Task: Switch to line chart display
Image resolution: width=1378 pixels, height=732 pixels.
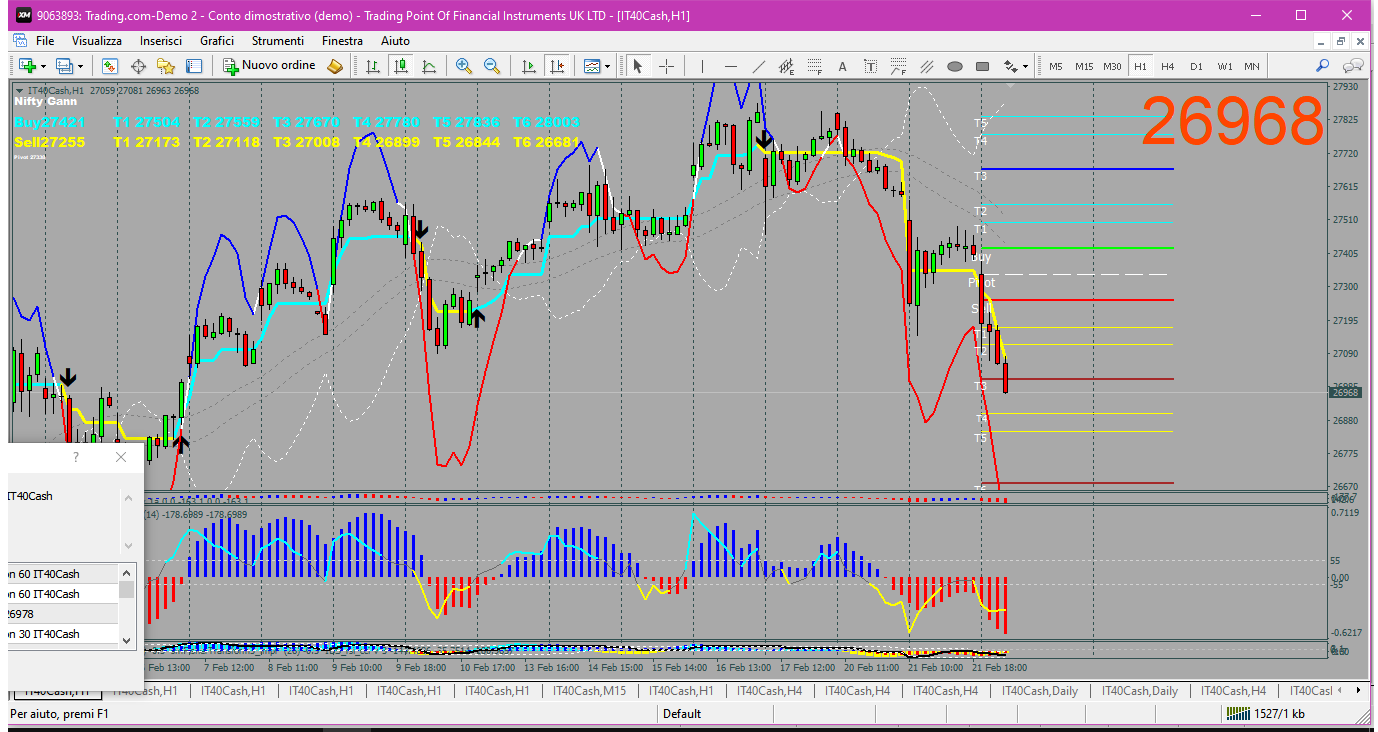Action: [429, 66]
